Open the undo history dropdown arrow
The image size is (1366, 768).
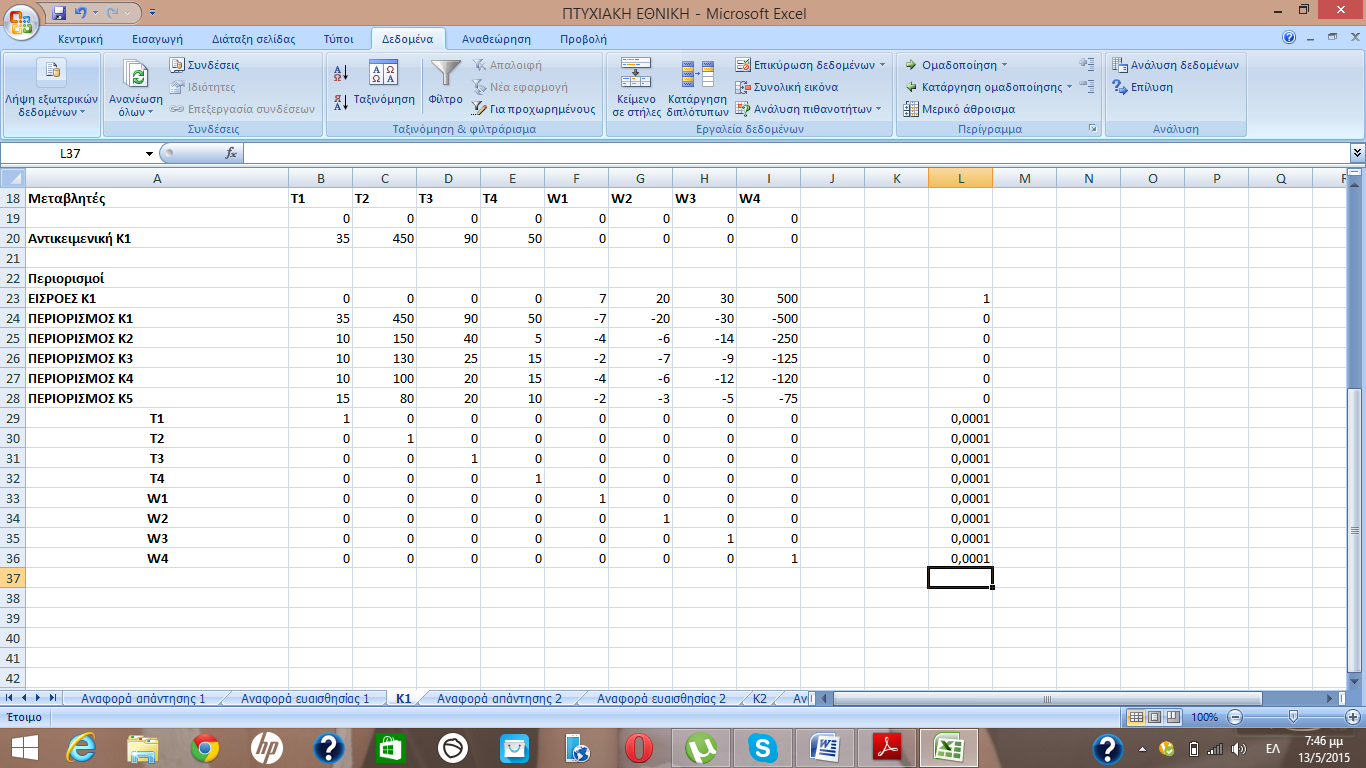point(94,14)
